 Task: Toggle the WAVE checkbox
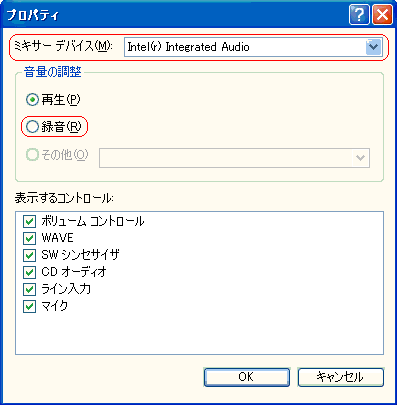click(x=29, y=238)
